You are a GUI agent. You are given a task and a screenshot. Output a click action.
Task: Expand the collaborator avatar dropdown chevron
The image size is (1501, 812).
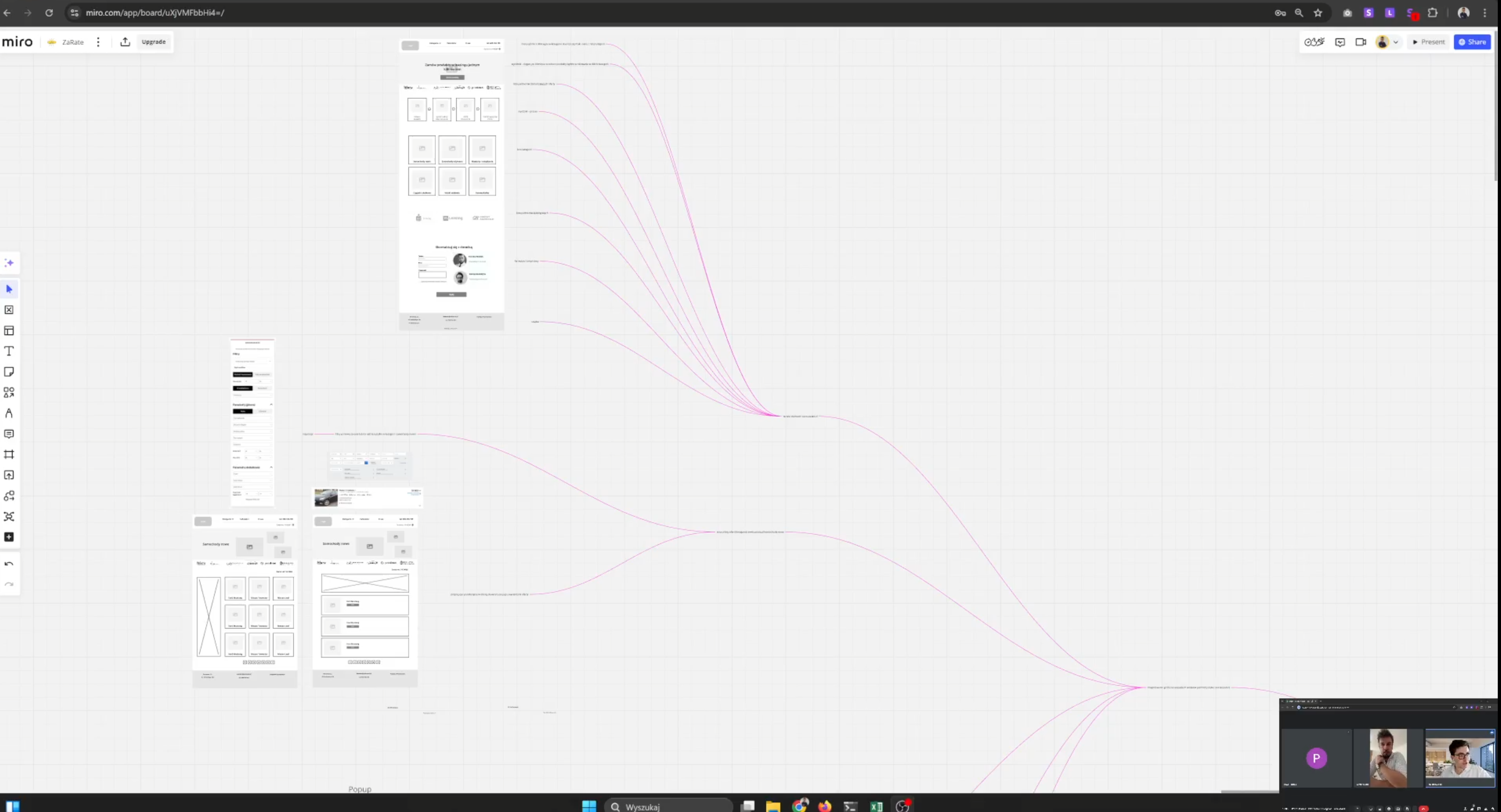coord(1396,42)
